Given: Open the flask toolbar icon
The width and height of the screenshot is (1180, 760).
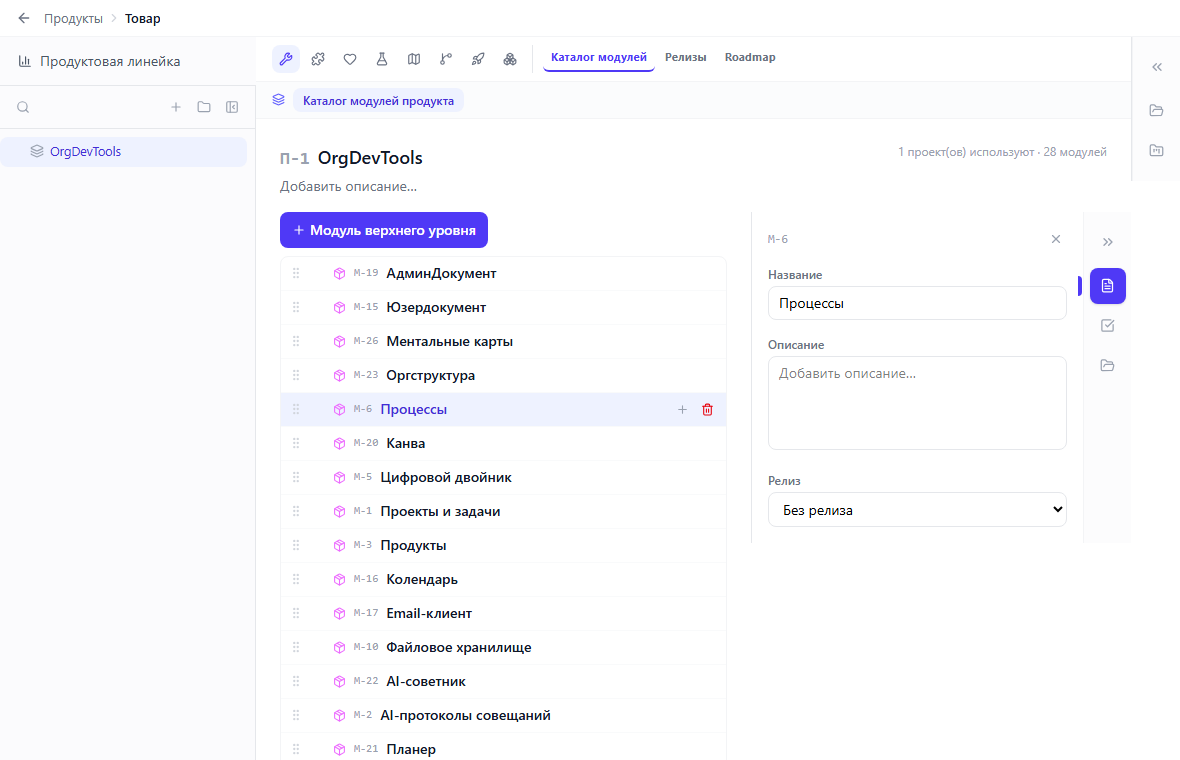Looking at the screenshot, I should [382, 59].
